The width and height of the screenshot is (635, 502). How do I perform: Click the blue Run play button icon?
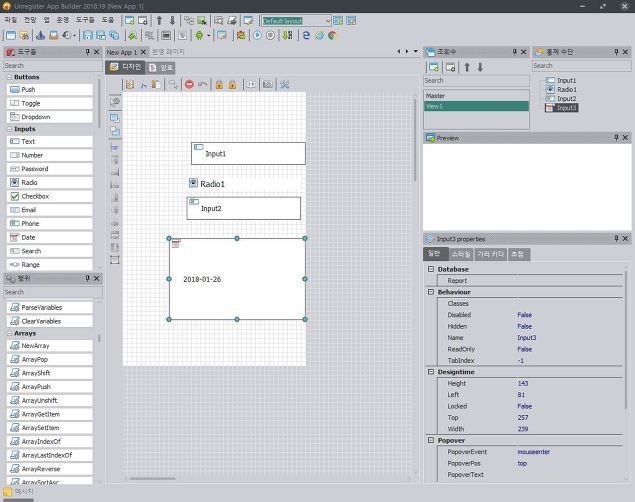pyautogui.click(x=257, y=36)
